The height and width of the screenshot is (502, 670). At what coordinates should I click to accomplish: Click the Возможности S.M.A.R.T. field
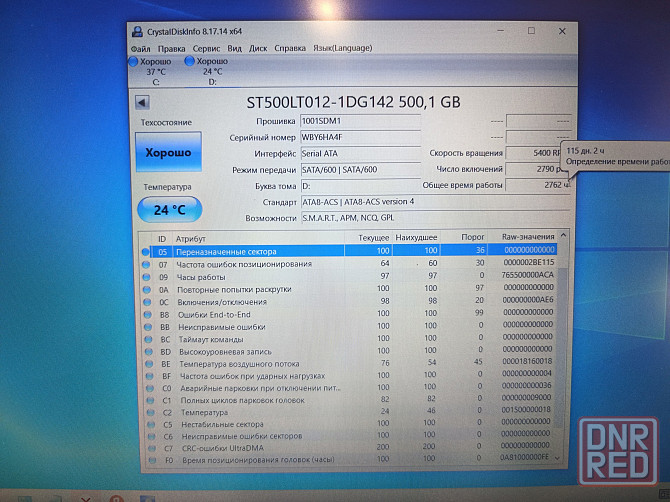tap(435, 218)
